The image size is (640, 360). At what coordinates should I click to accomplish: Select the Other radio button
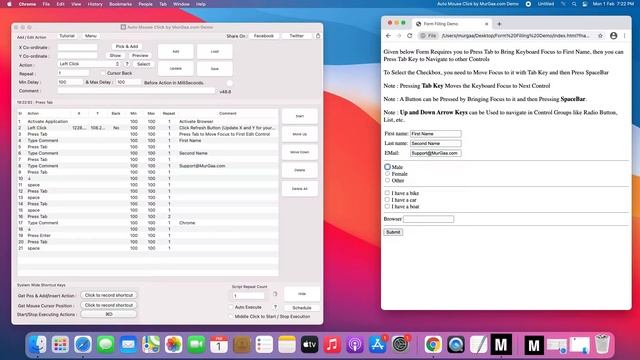tap(387, 180)
